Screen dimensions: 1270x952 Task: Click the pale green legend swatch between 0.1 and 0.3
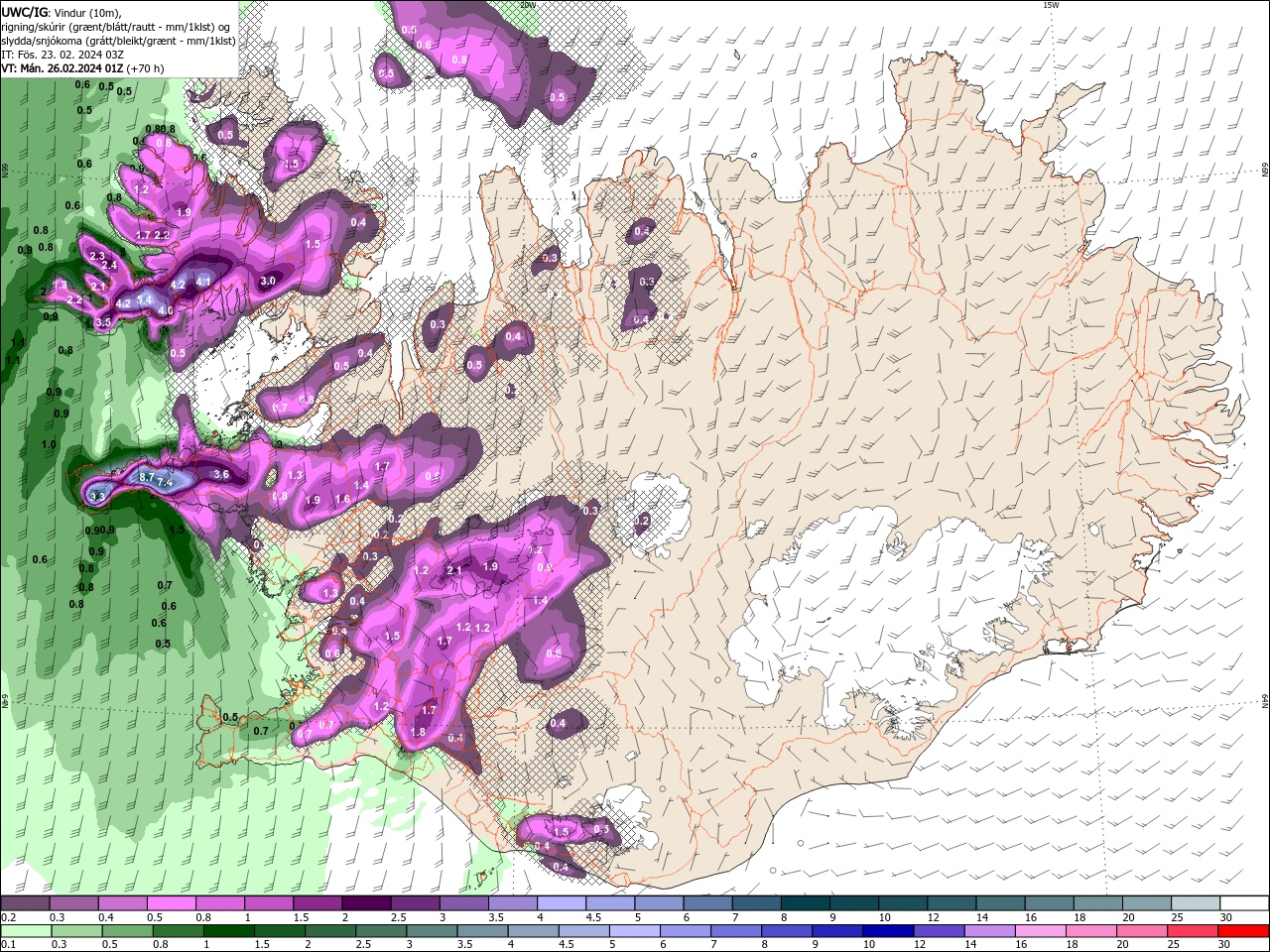tap(26, 931)
